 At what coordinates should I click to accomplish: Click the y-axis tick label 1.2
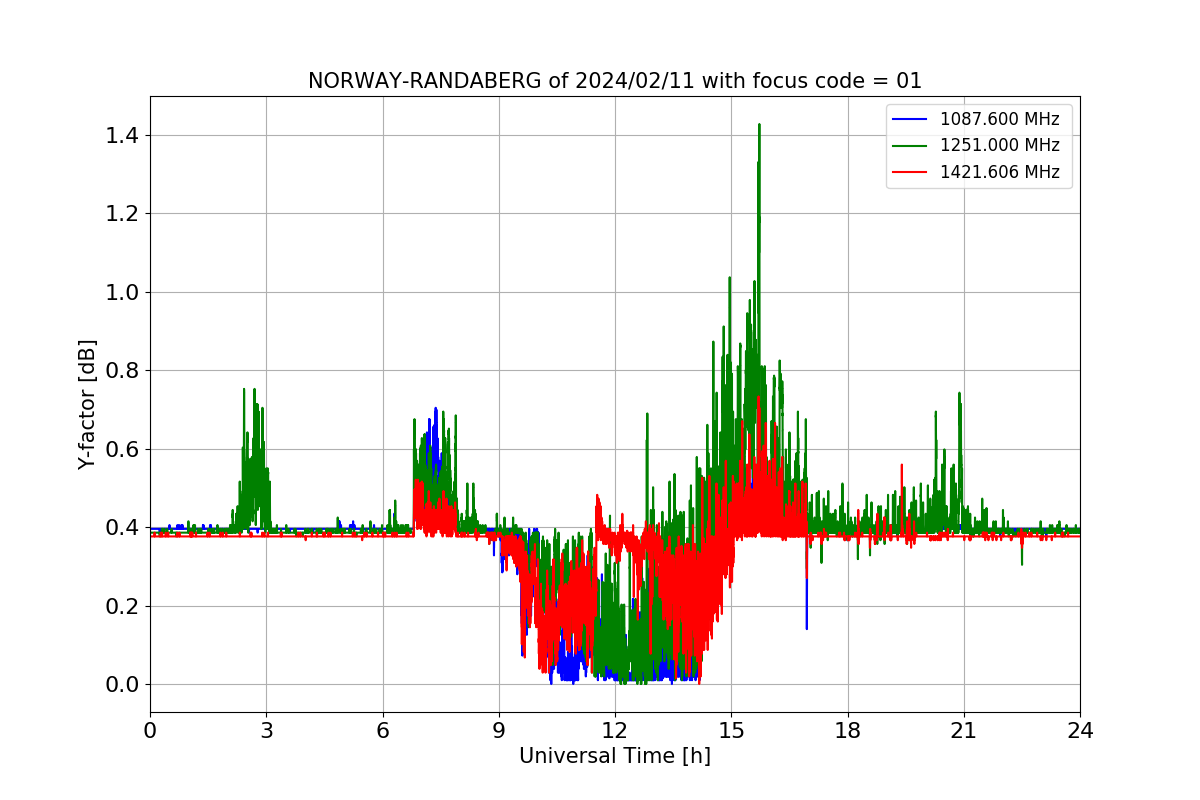(123, 214)
